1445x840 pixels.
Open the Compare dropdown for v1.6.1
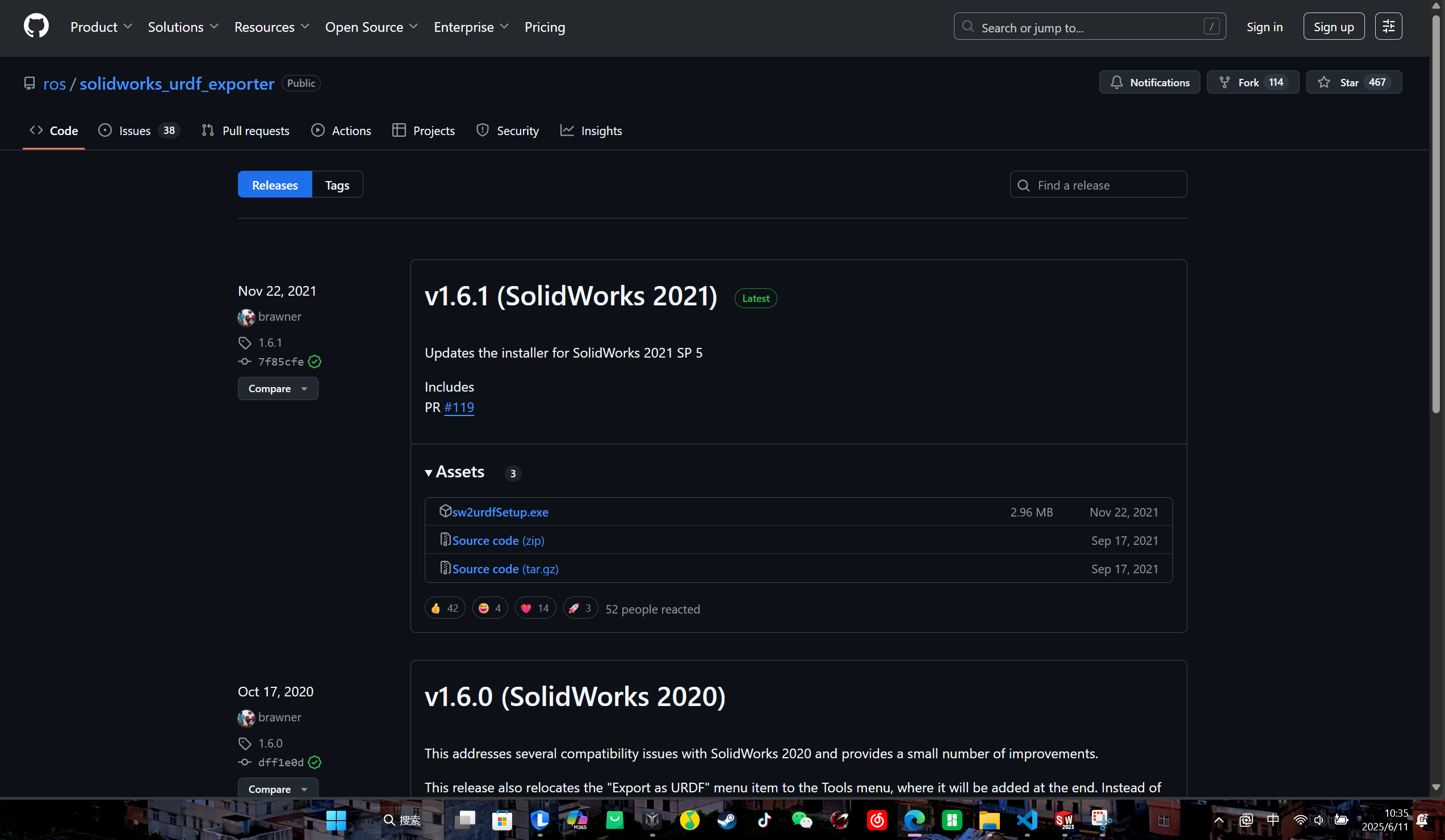point(278,389)
